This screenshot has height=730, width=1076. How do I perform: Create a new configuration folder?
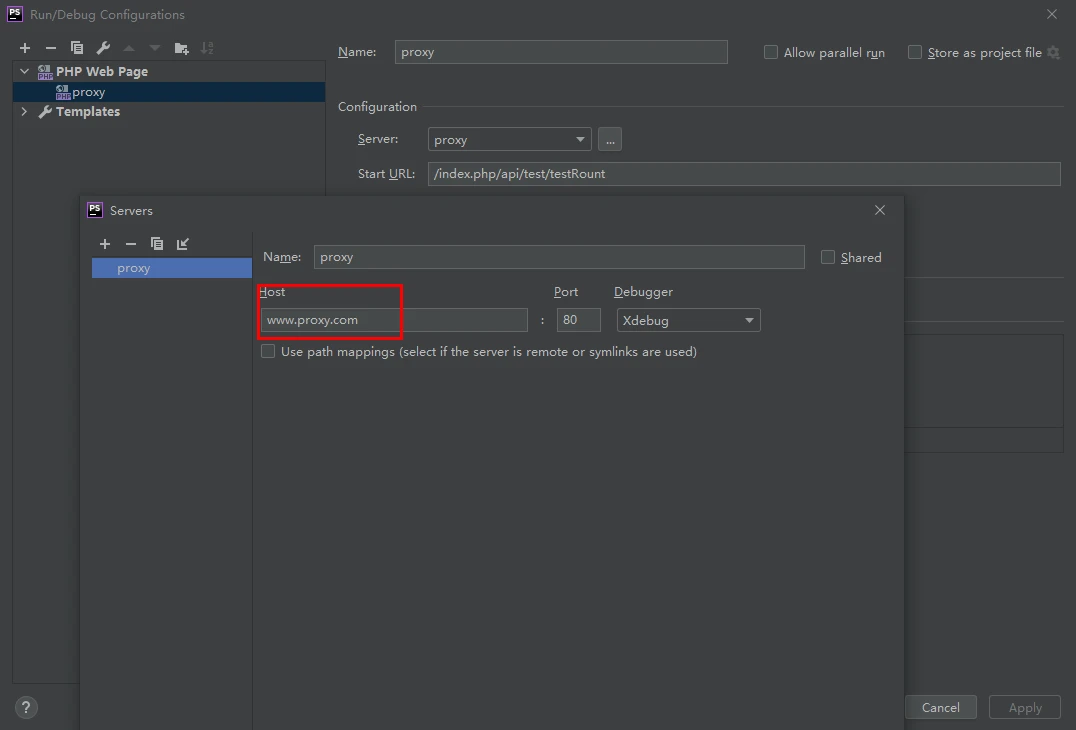click(181, 48)
